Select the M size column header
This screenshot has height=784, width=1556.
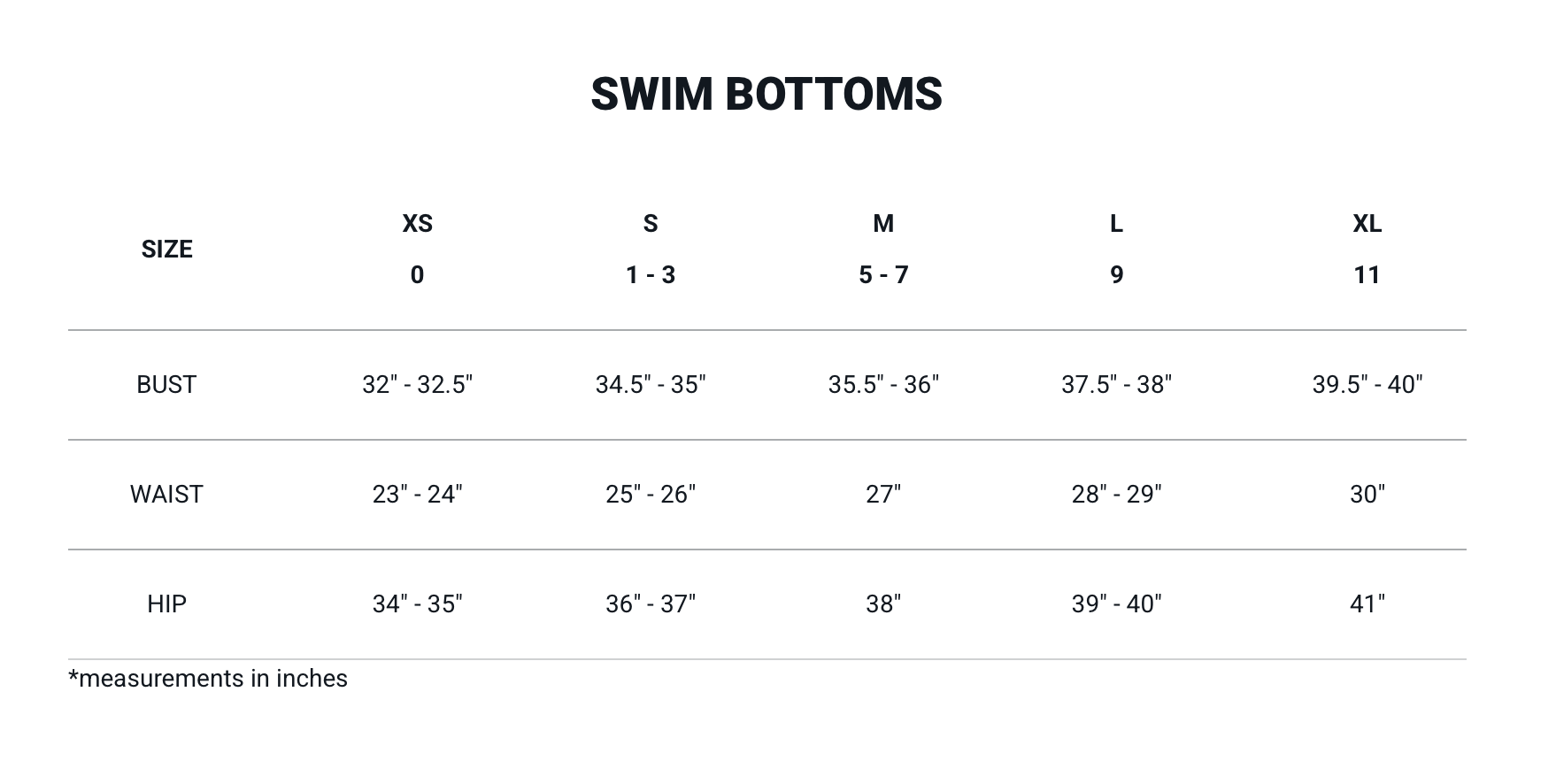coord(883,224)
